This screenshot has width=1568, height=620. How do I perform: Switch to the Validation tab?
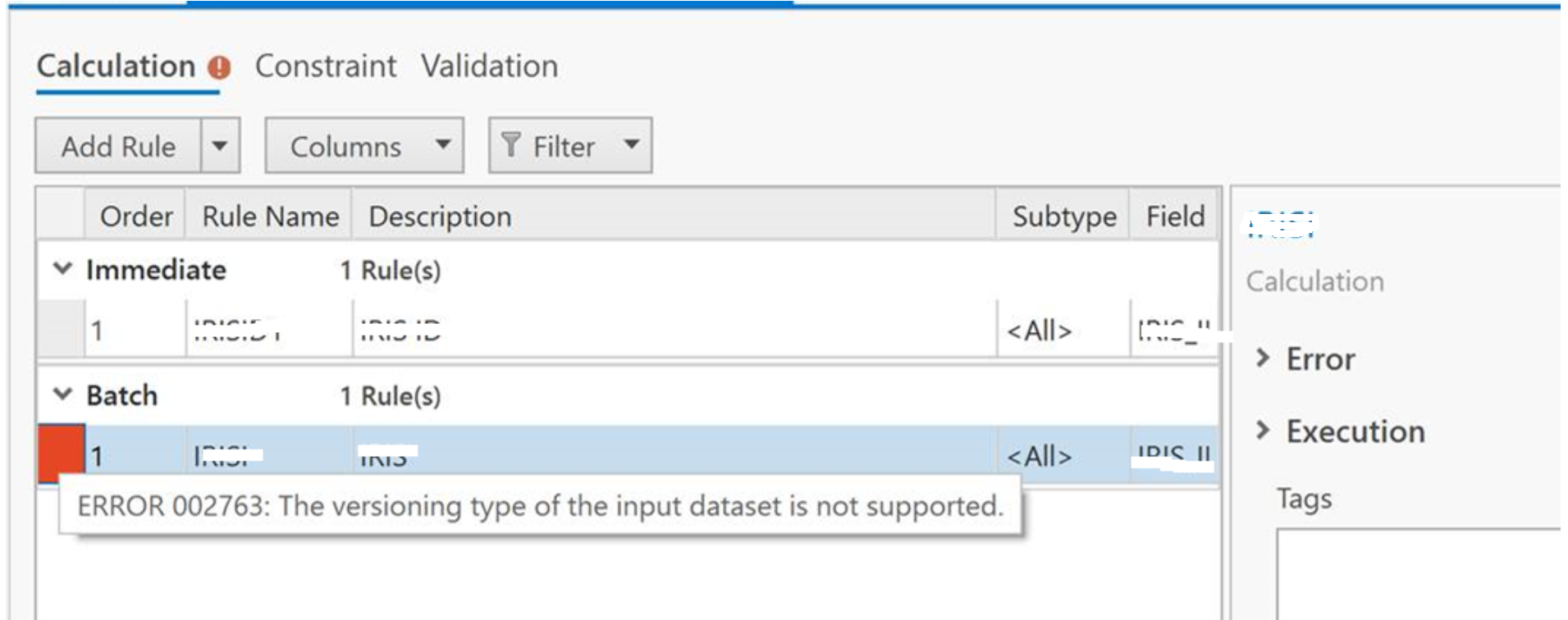[x=490, y=66]
